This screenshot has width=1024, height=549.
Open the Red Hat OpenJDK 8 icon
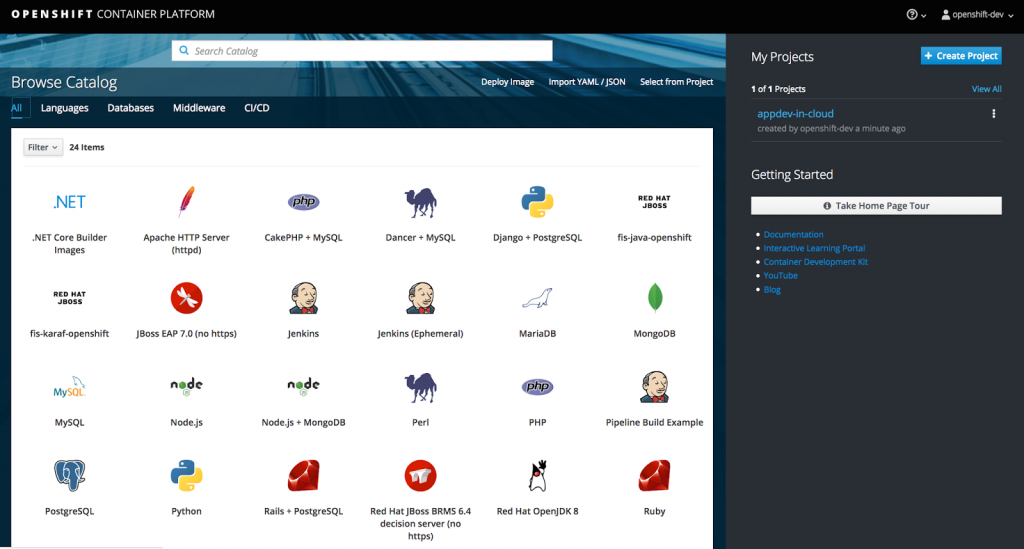click(537, 475)
